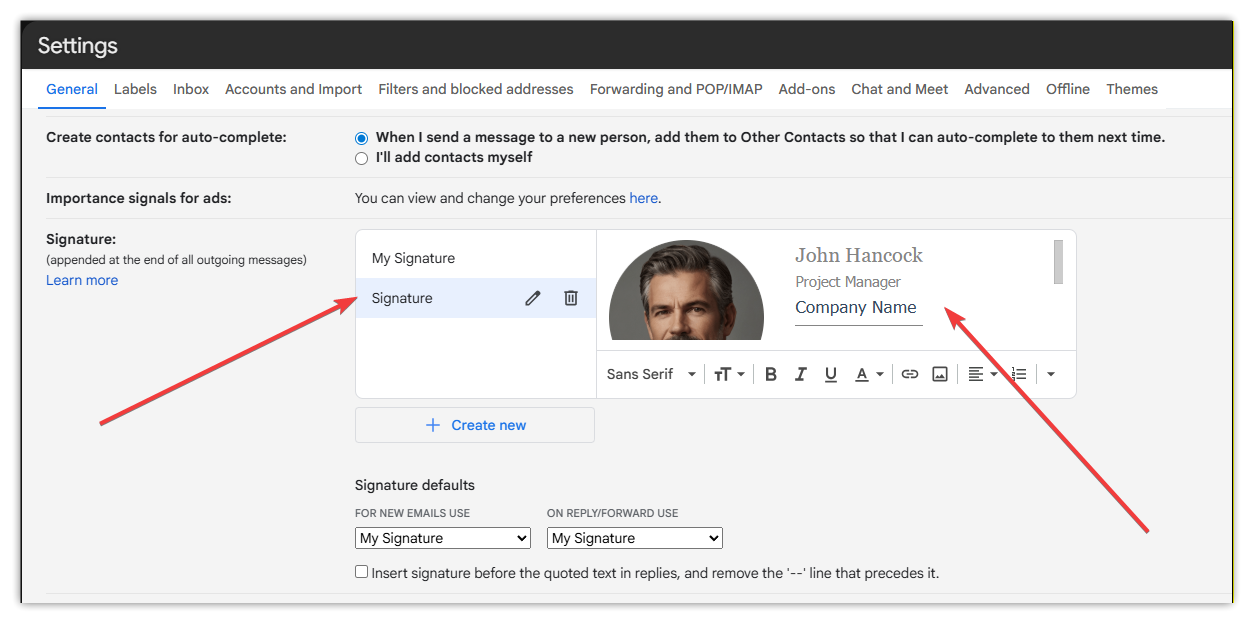The image size is (1252, 623).
Task: Click the numbered list icon
Action: [1019, 374]
